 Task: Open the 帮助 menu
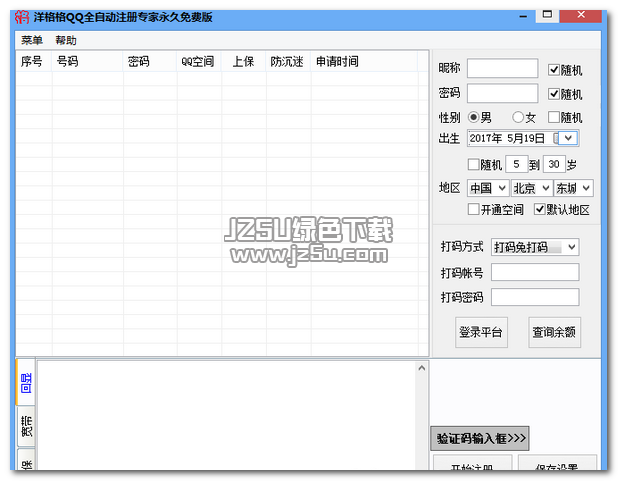coord(65,40)
